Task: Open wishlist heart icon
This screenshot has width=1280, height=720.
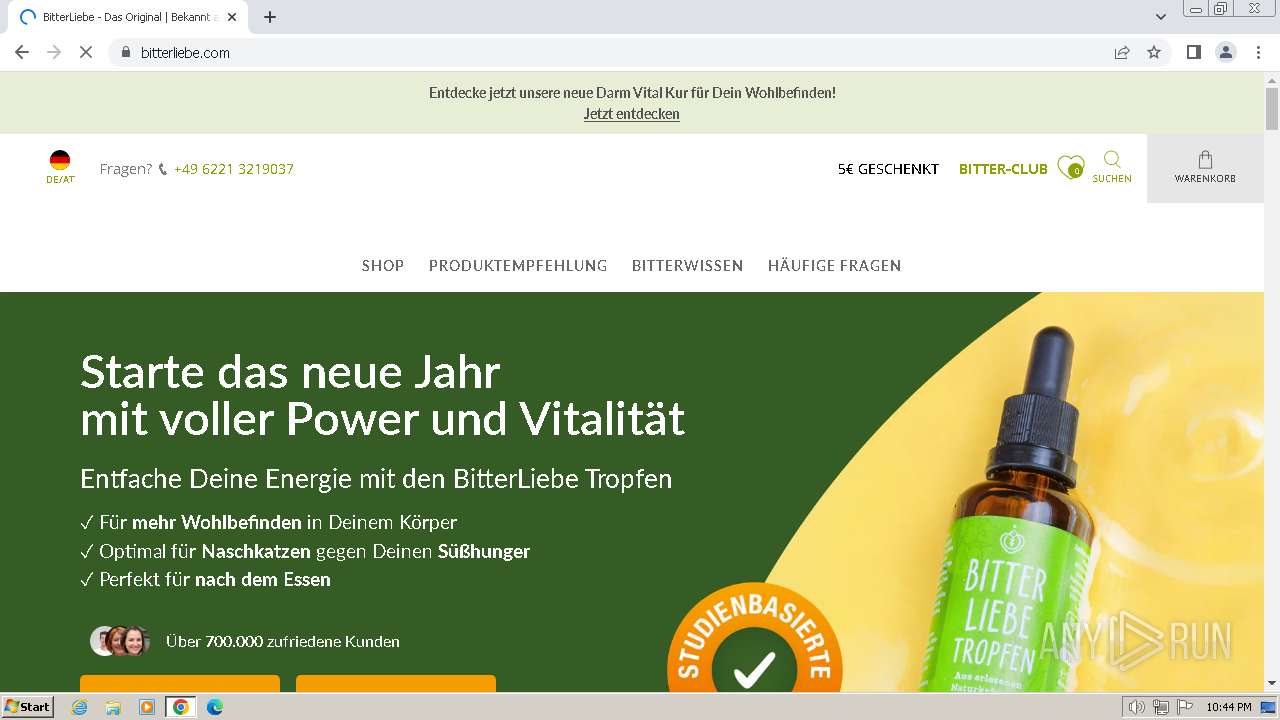Action: (x=1070, y=167)
